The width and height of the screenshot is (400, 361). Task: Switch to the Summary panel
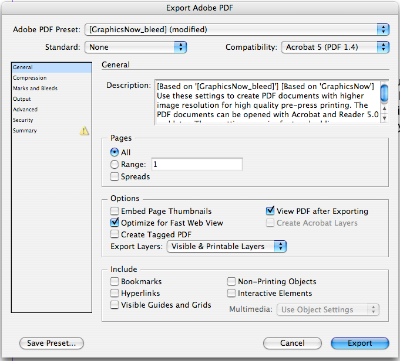[x=51, y=130]
